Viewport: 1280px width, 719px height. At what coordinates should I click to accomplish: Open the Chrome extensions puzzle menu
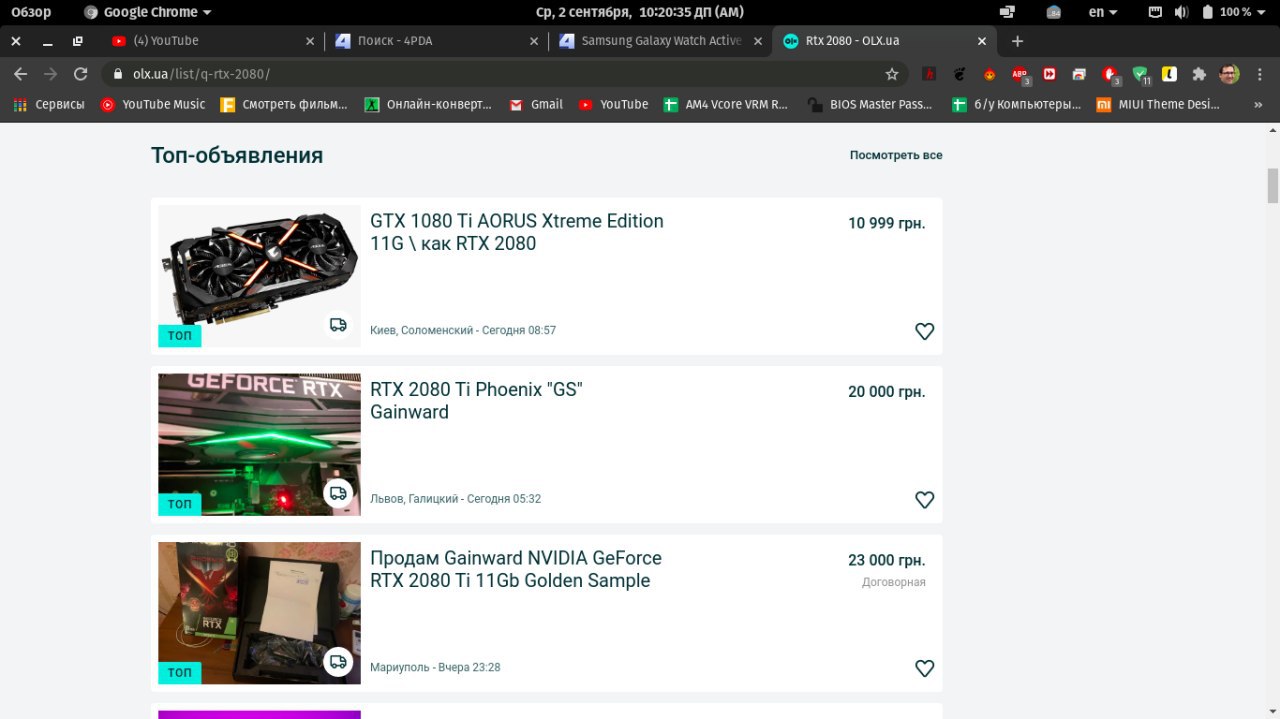1199,74
